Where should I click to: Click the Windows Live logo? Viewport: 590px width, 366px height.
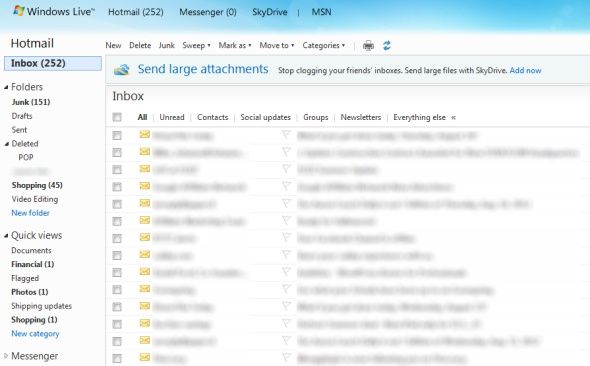pyautogui.click(x=53, y=11)
